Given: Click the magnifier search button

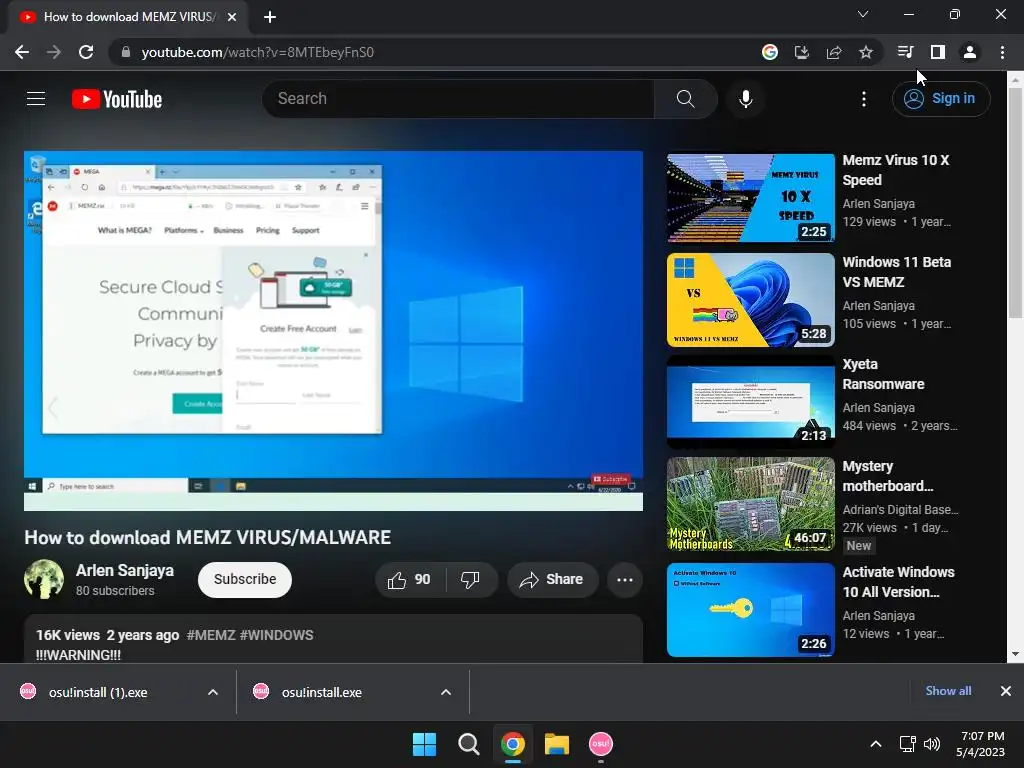Looking at the screenshot, I should pos(685,99).
